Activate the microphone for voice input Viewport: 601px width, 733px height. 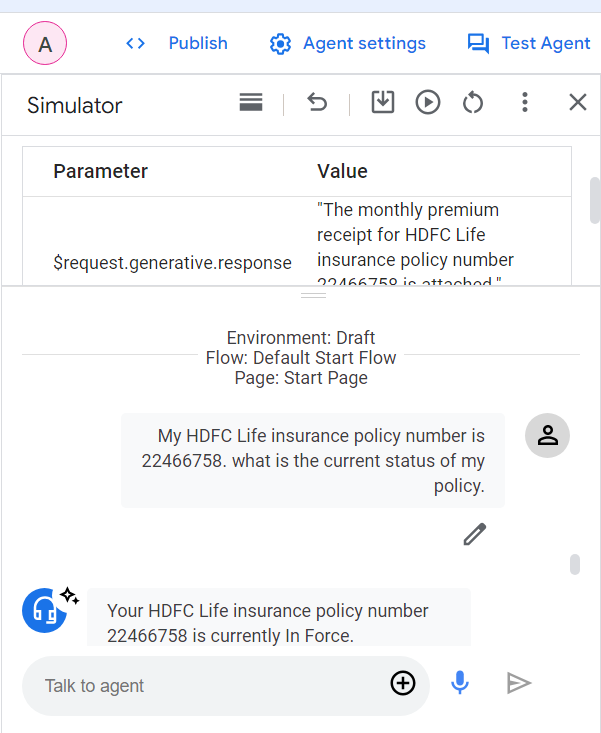459,683
